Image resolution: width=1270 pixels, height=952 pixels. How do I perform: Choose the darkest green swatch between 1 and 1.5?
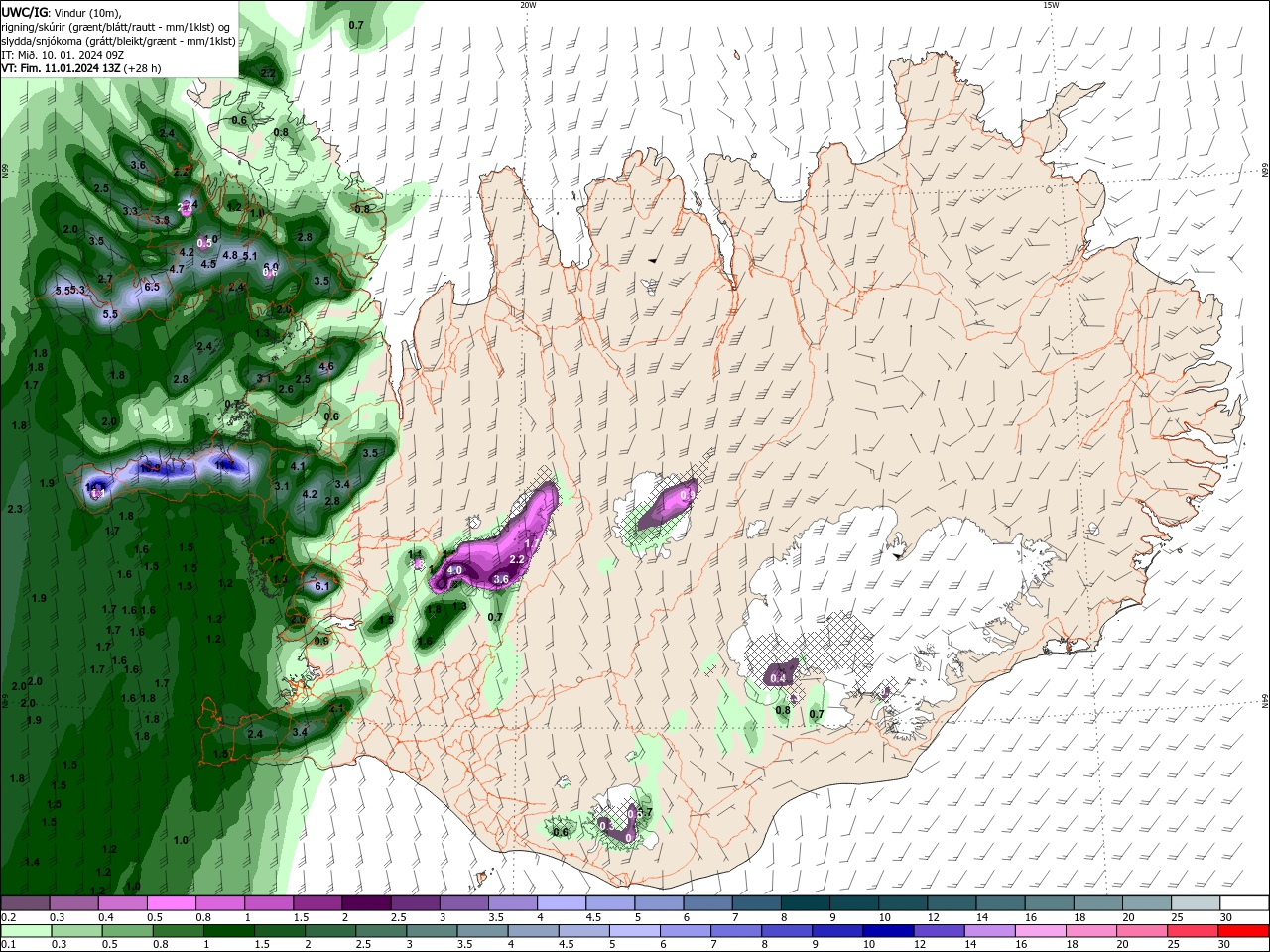(227, 931)
